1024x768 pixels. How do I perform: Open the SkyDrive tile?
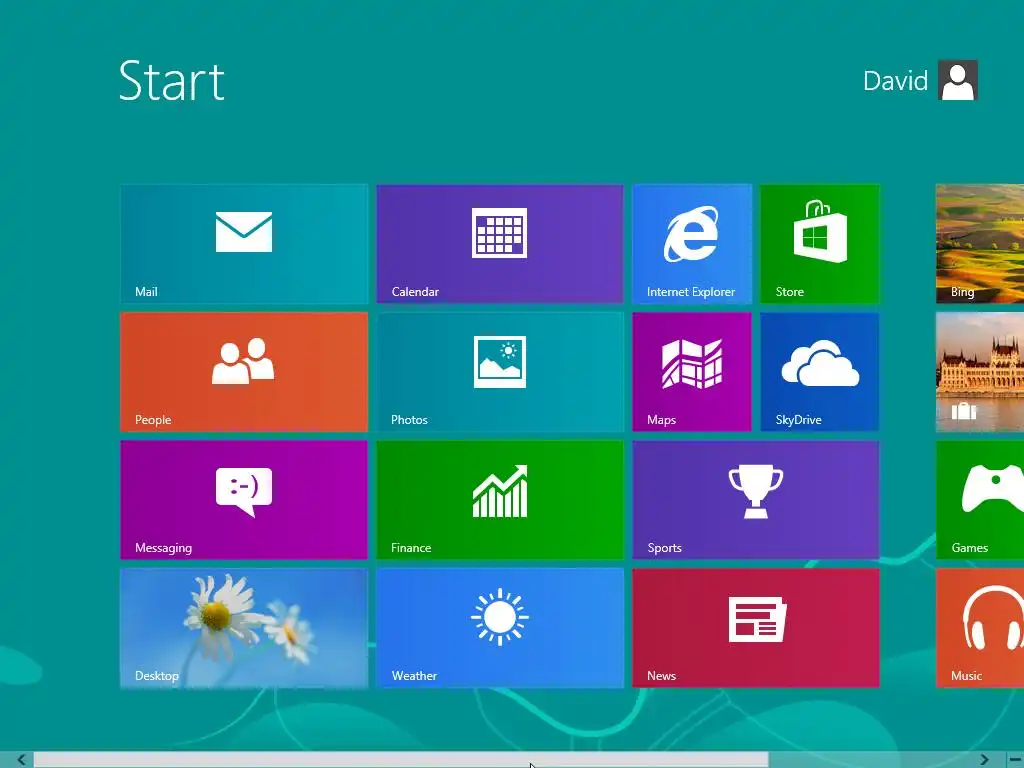pyautogui.click(x=820, y=372)
